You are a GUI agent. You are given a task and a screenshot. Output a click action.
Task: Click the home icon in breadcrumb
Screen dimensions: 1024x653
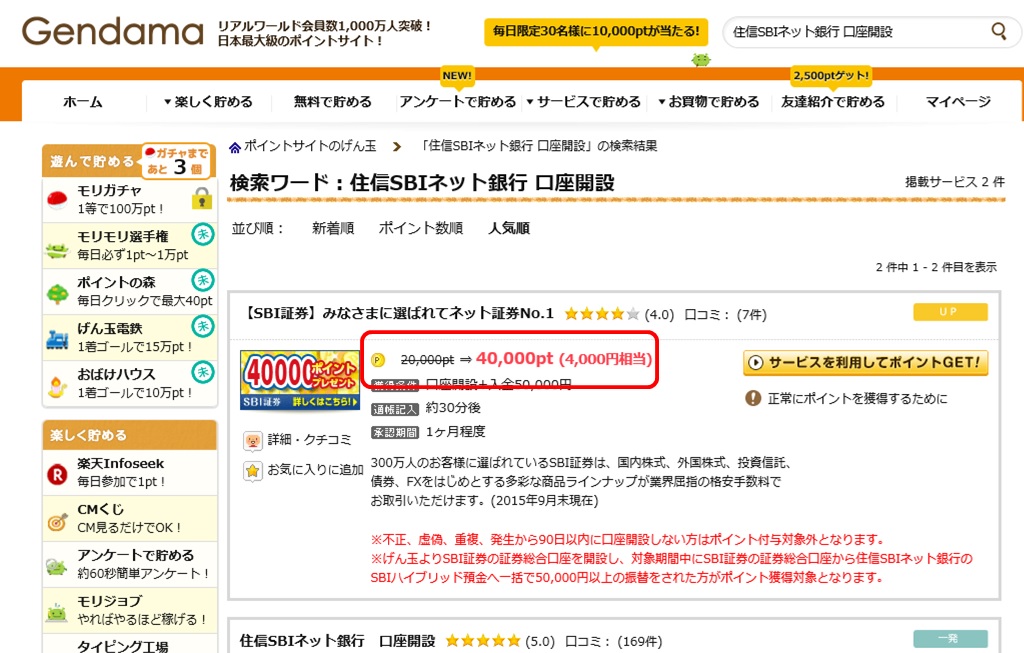click(235, 148)
